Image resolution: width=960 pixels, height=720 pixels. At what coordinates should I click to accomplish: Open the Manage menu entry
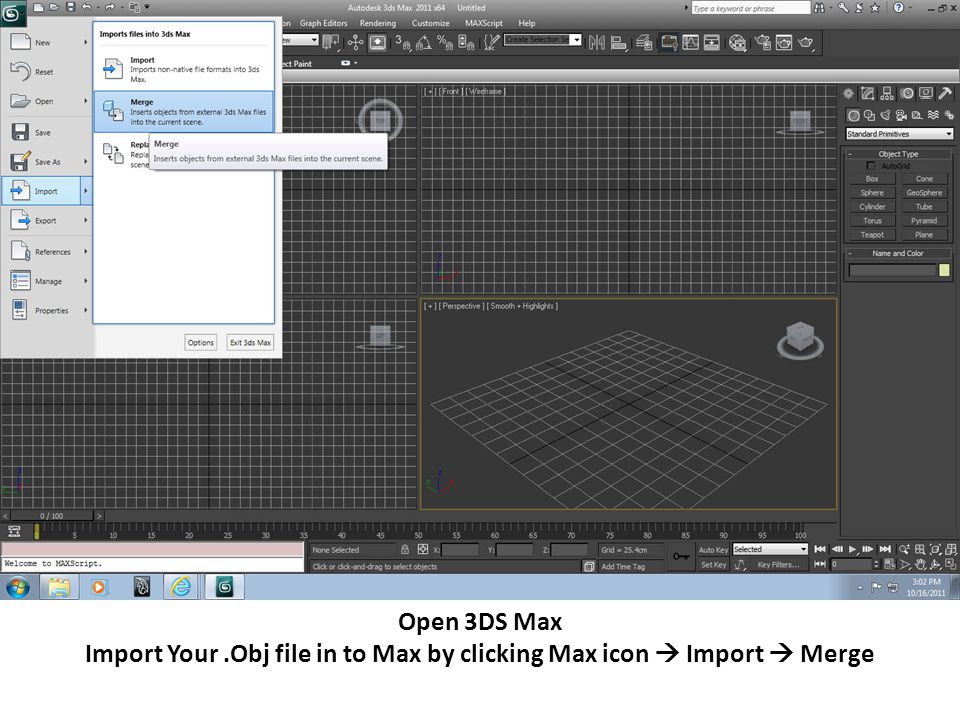pyautogui.click(x=47, y=281)
